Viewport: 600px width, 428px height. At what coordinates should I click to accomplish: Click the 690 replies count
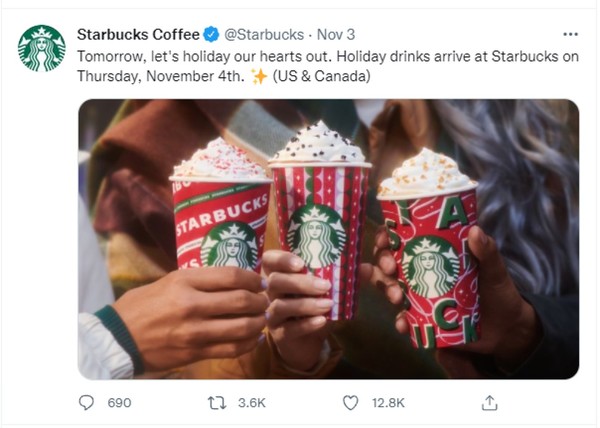(x=119, y=403)
